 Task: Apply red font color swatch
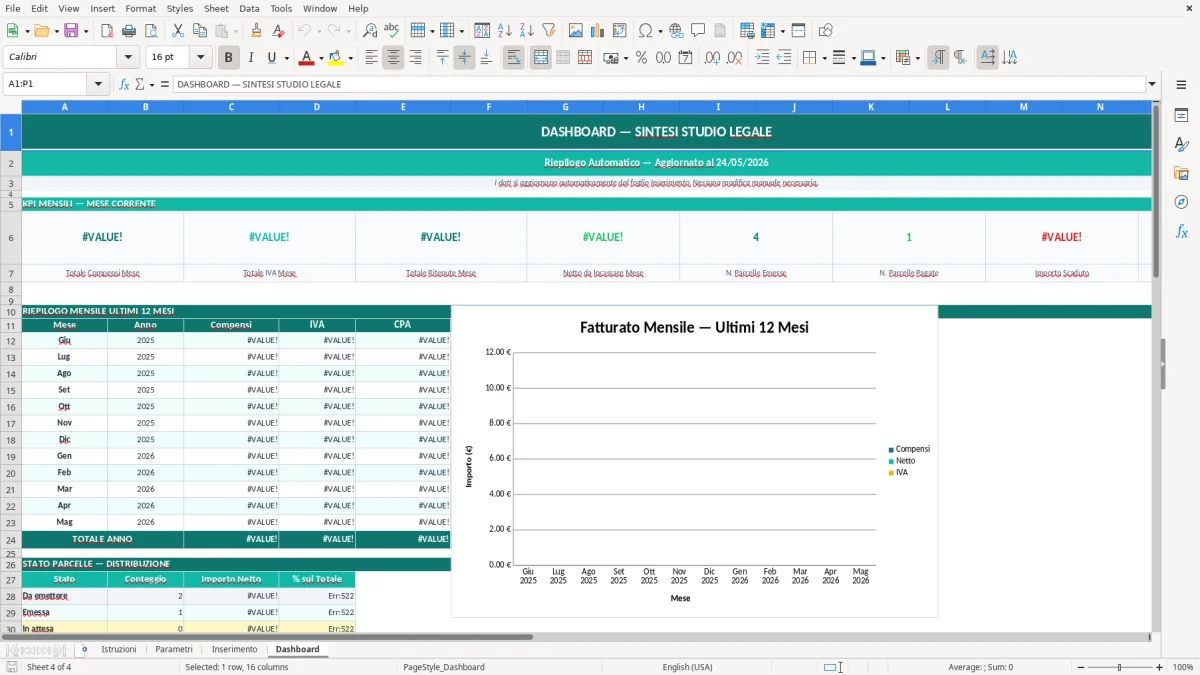pyautogui.click(x=306, y=58)
